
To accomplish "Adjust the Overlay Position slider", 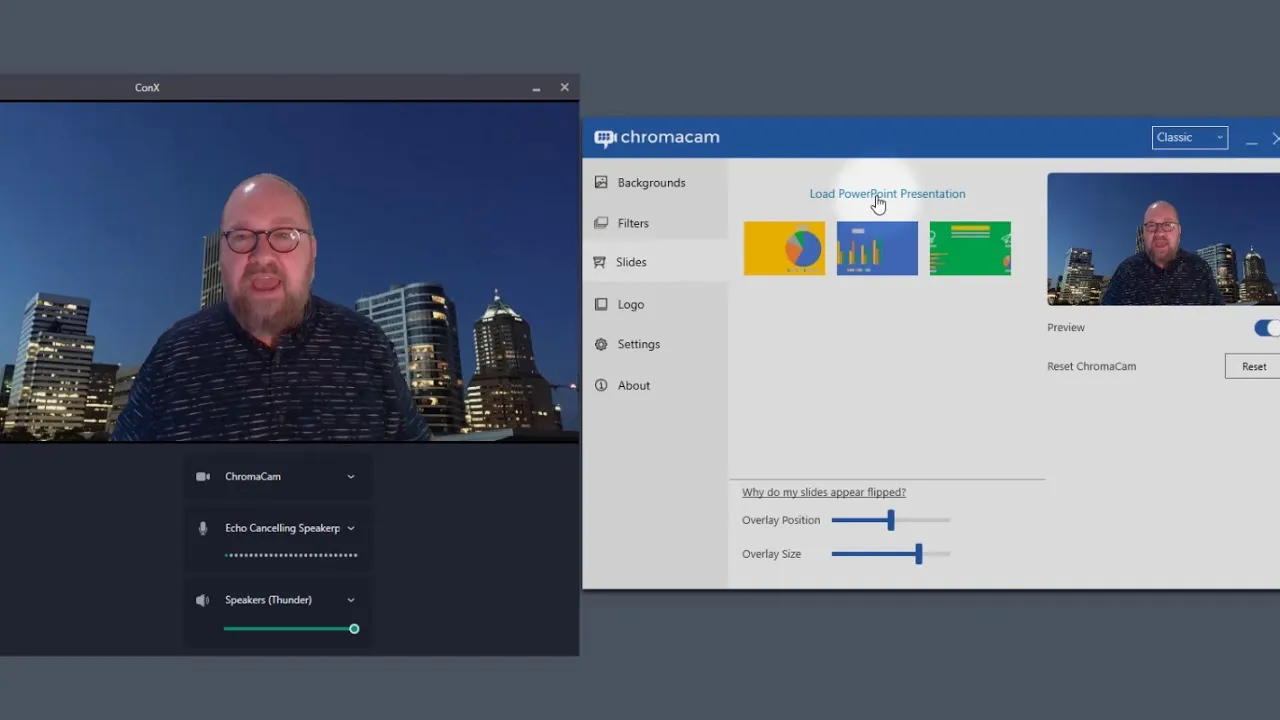I will (890, 520).
